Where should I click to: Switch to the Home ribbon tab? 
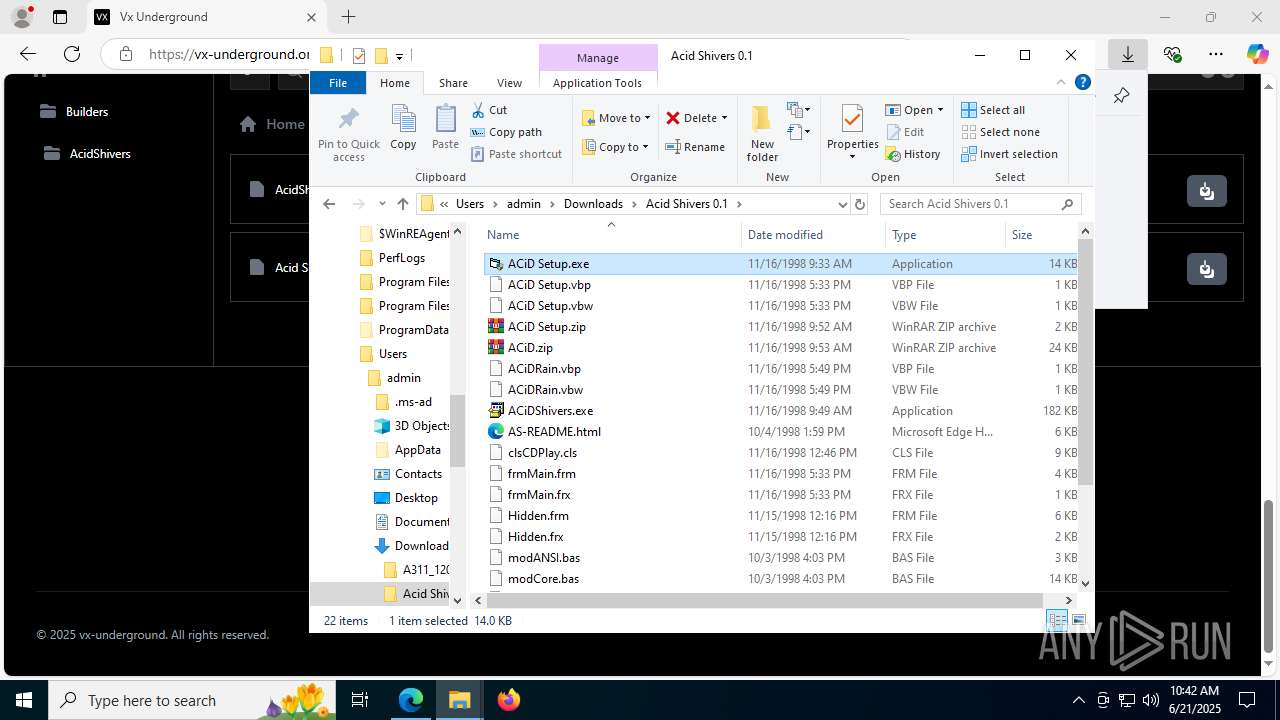pos(395,83)
